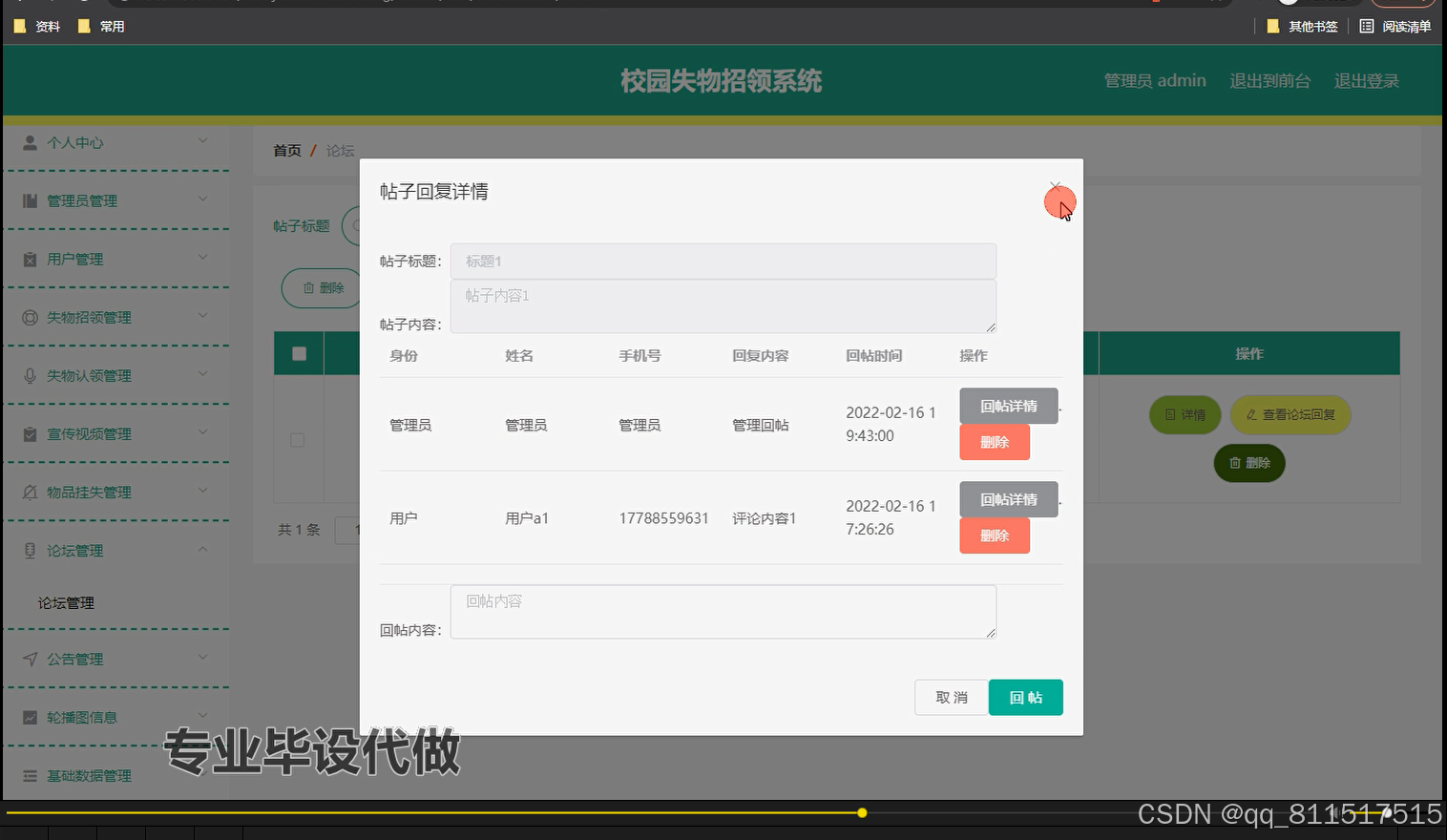
Task: Click 退出到前台 in the header
Action: tap(1269, 81)
